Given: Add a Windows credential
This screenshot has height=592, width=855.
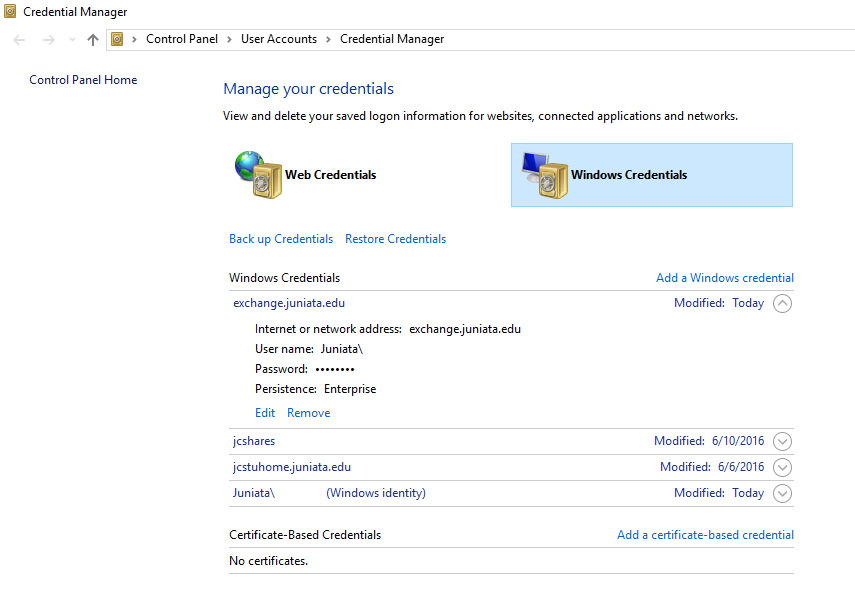Looking at the screenshot, I should tap(725, 278).
